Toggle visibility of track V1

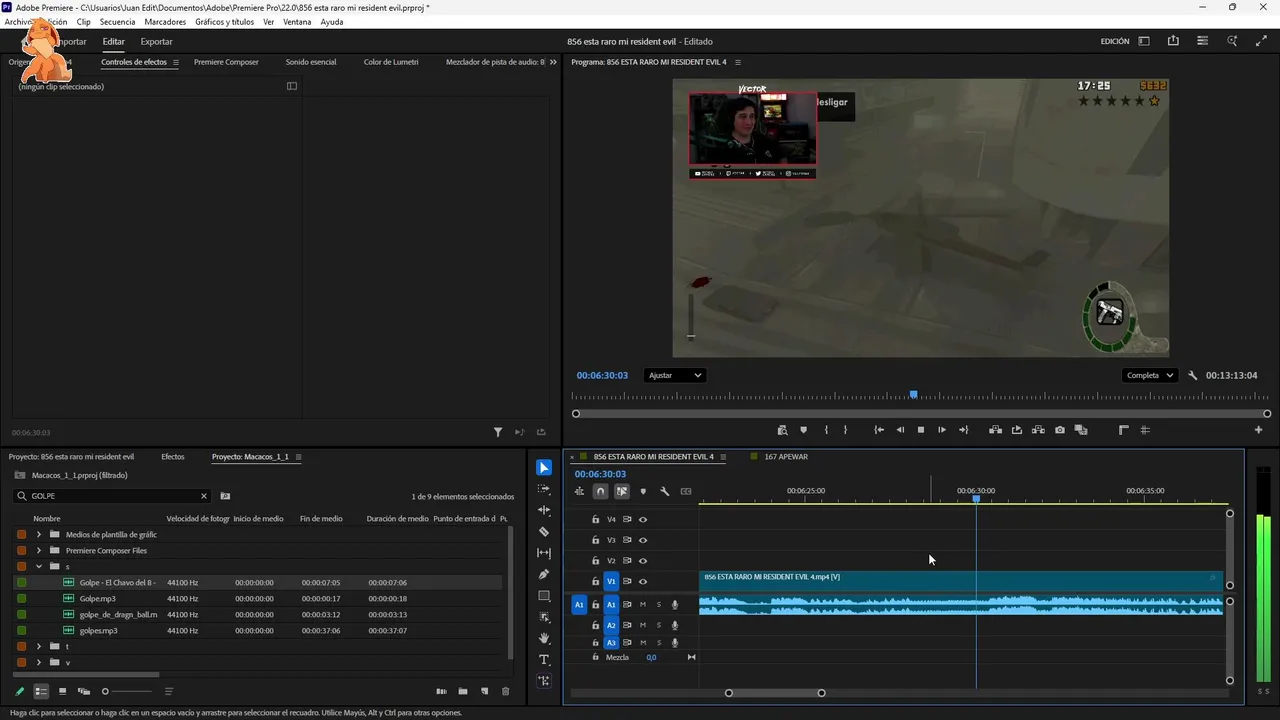pos(643,581)
